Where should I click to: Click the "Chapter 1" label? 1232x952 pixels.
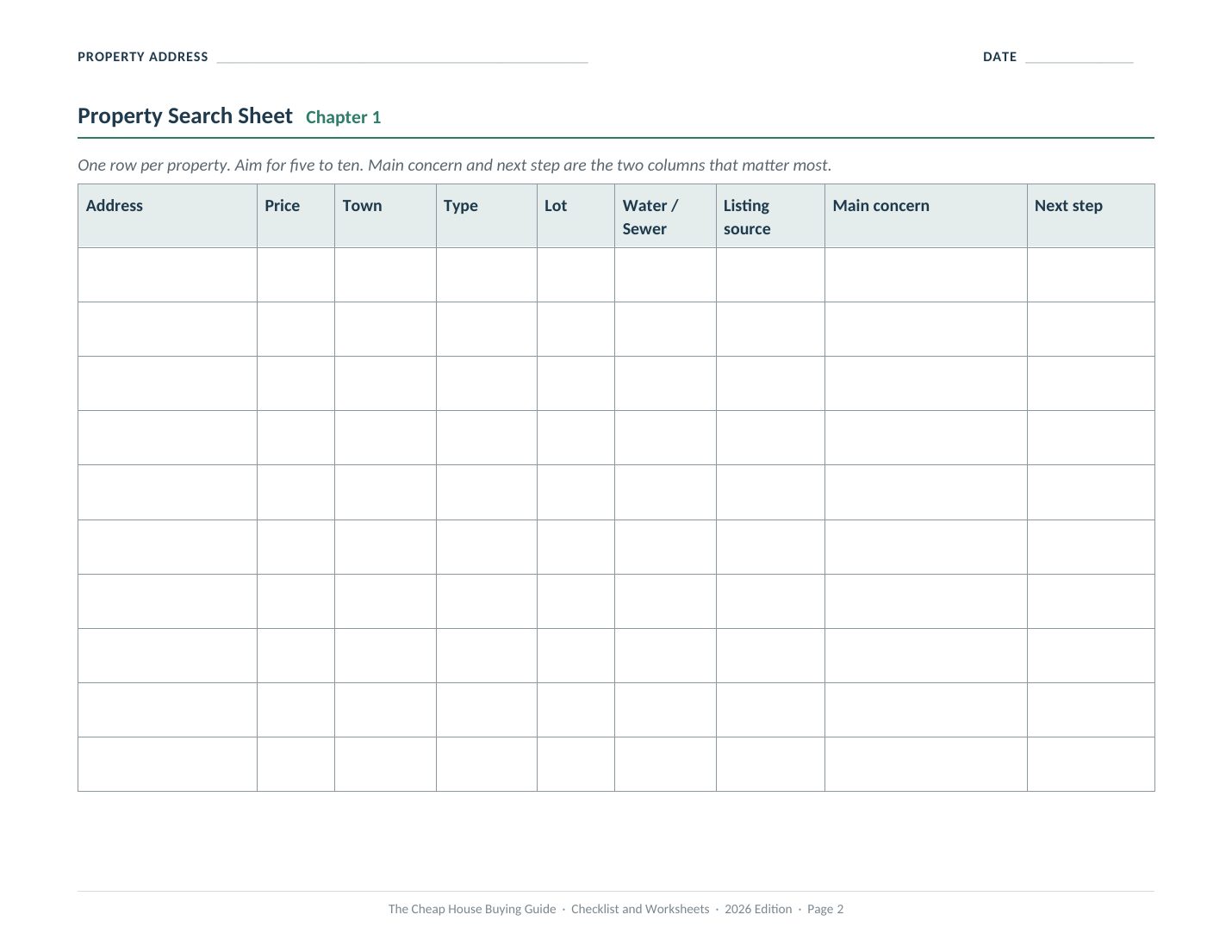pyautogui.click(x=343, y=117)
